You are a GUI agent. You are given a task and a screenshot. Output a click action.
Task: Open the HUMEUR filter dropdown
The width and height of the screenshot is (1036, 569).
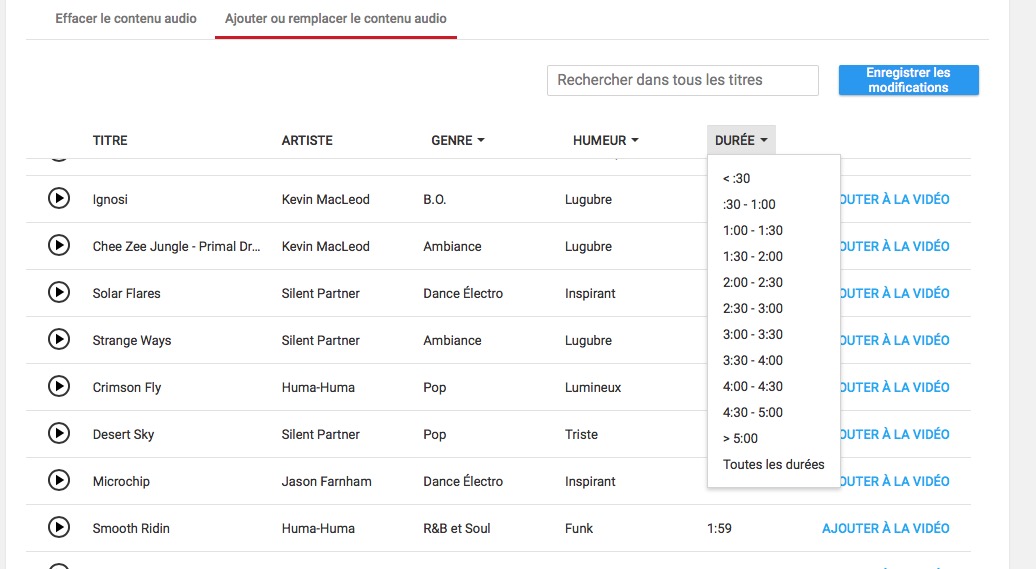pos(605,140)
